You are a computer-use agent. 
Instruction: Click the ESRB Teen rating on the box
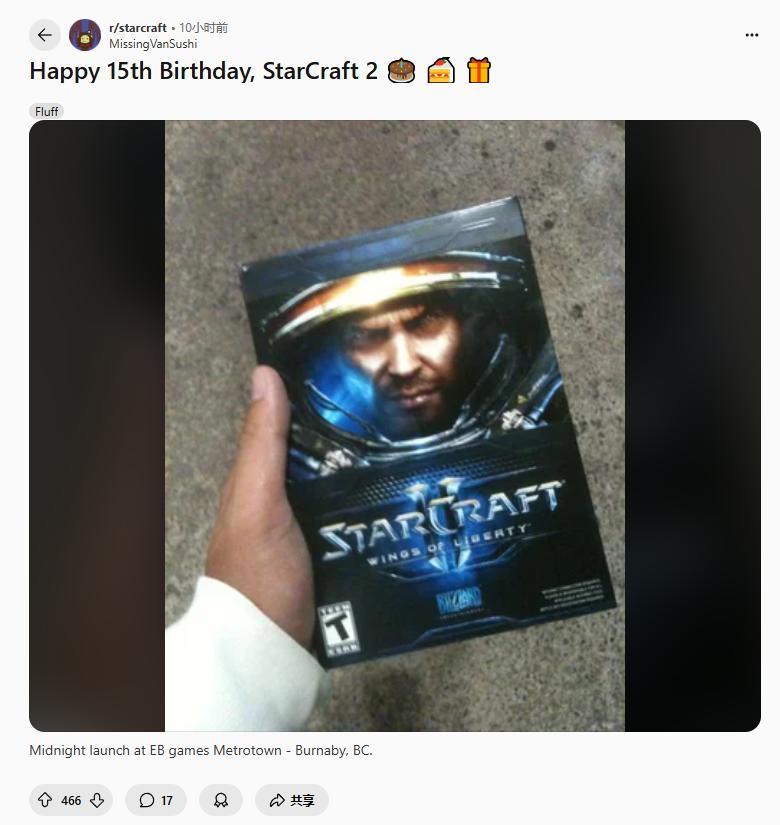point(340,630)
